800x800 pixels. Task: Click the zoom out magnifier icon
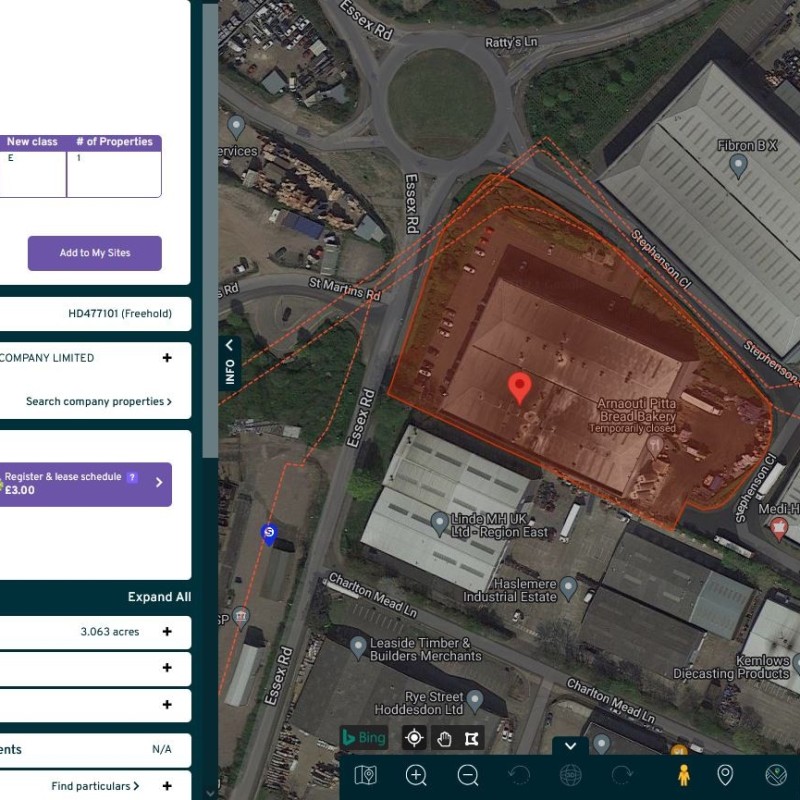[468, 775]
